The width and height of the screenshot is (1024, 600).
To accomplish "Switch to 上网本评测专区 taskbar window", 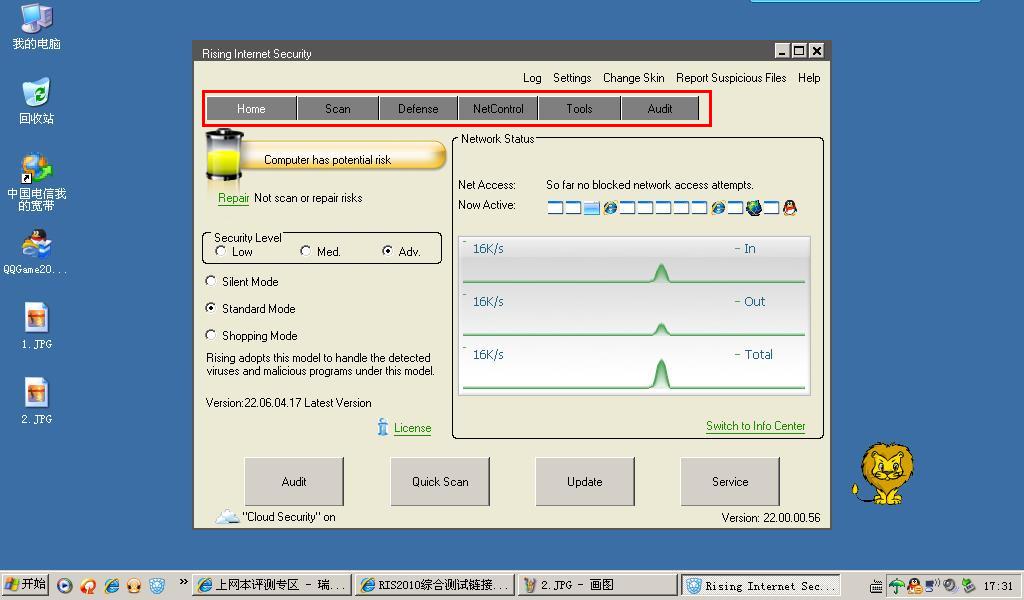I will (272, 585).
